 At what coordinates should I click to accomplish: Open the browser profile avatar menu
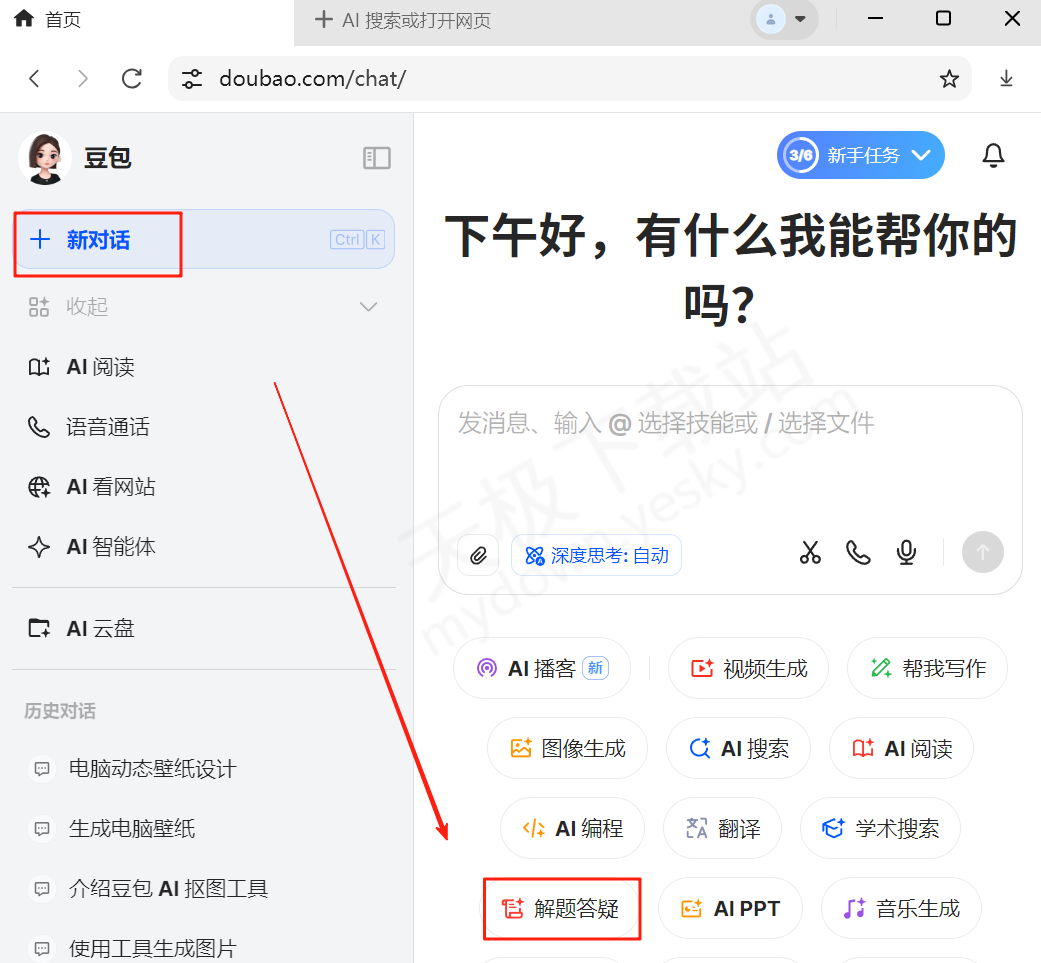(x=784, y=19)
